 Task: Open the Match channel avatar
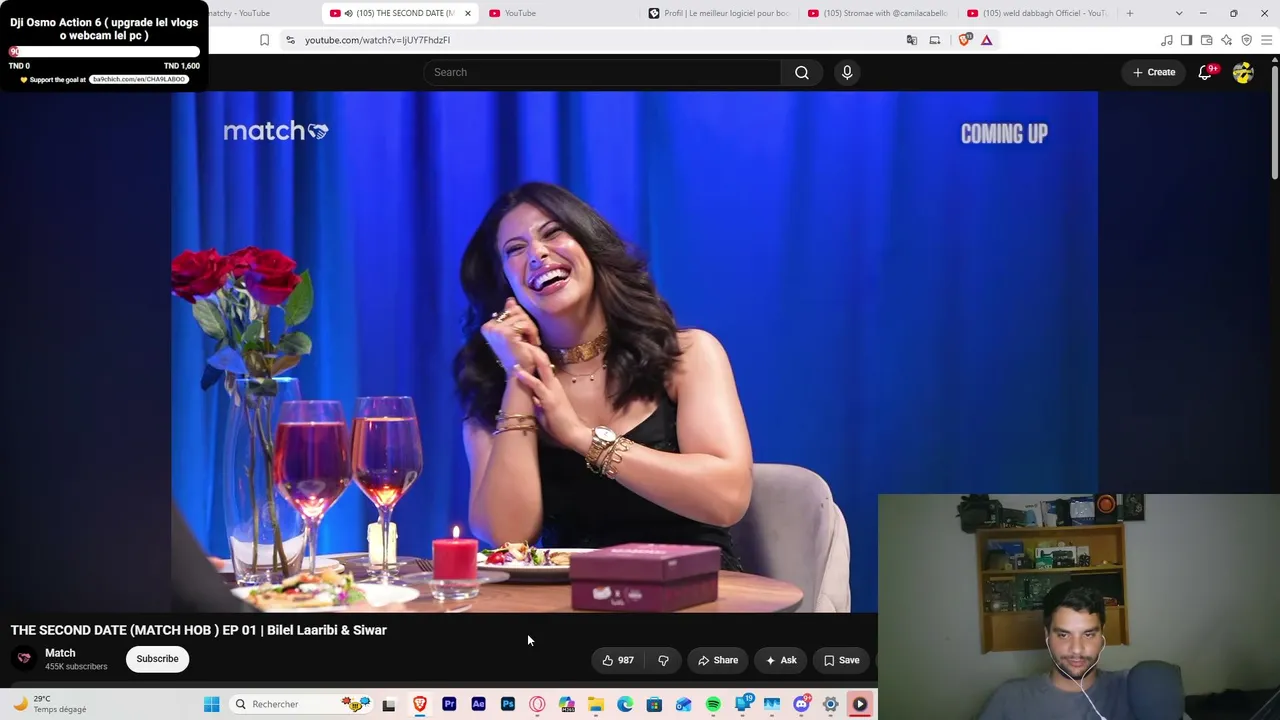click(24, 658)
